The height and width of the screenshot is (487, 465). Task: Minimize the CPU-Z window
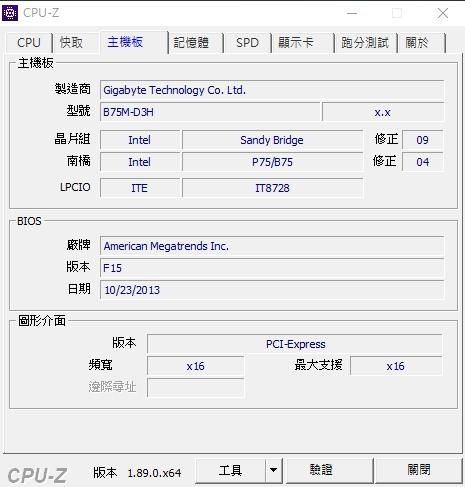pos(352,13)
